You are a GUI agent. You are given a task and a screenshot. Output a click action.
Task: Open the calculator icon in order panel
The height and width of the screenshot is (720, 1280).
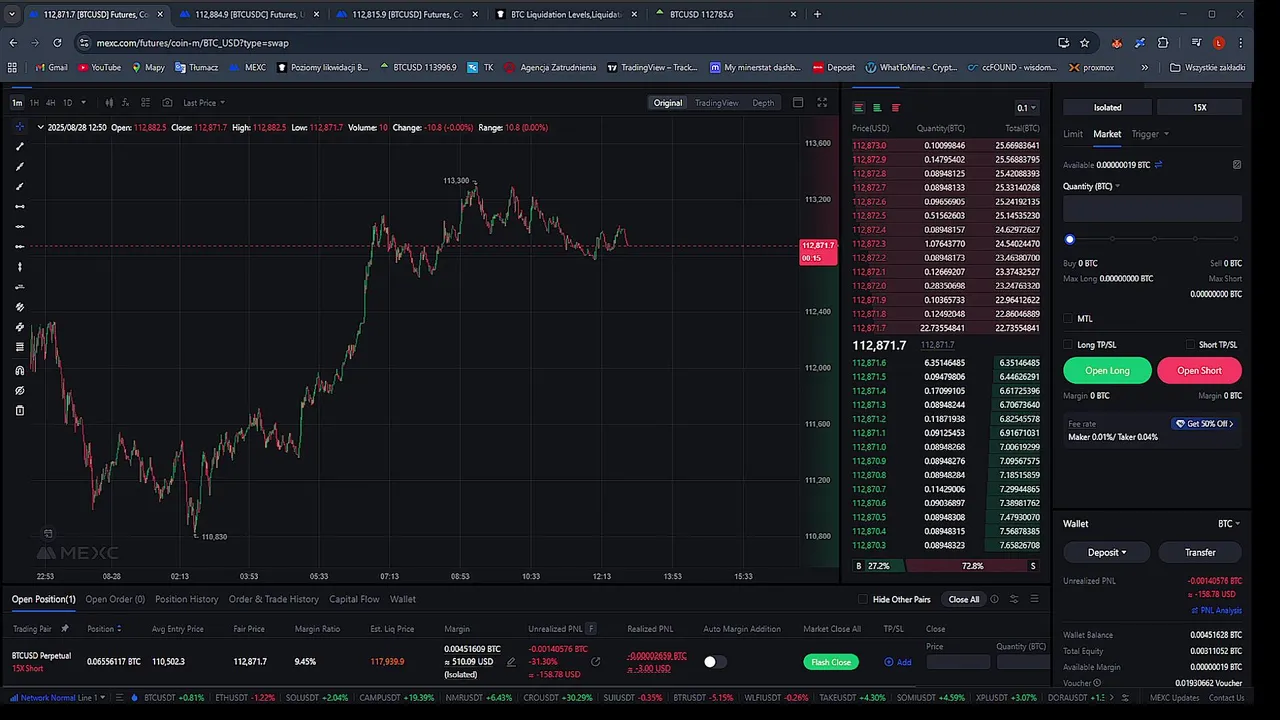[x=1237, y=165]
